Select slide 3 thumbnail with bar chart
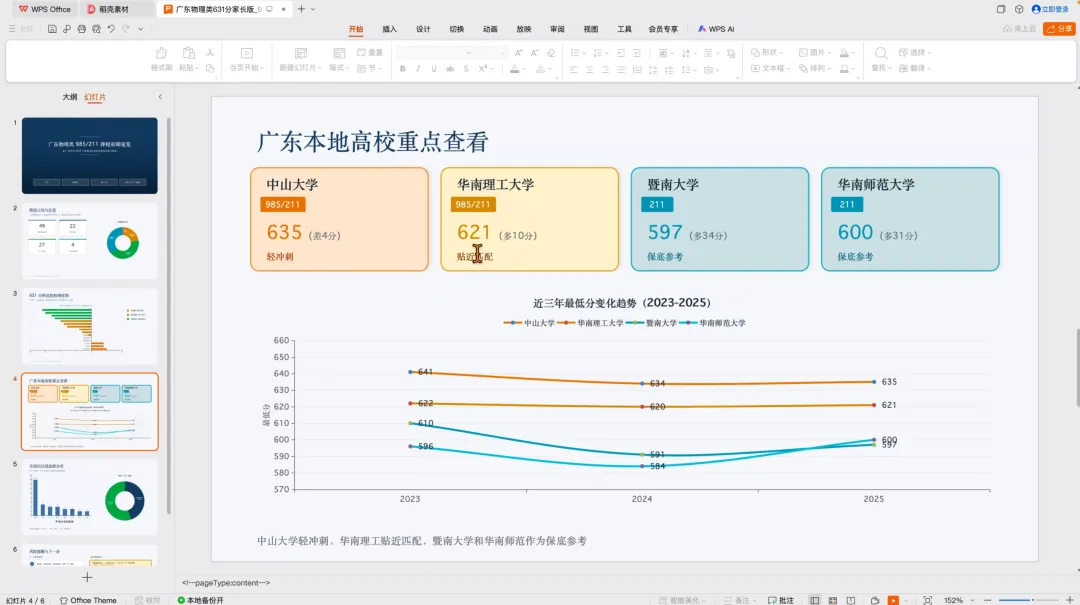Image resolution: width=1080 pixels, height=605 pixels. pos(90,326)
